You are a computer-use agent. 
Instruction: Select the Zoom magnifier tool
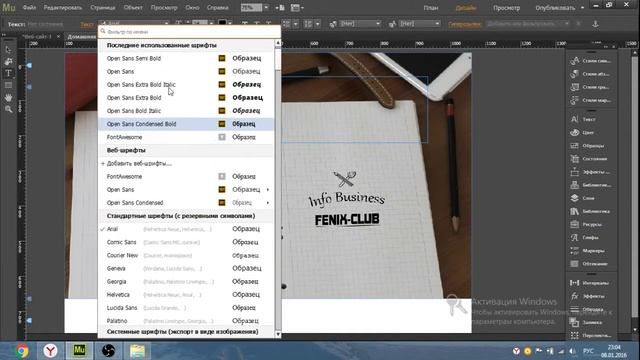[x=8, y=109]
